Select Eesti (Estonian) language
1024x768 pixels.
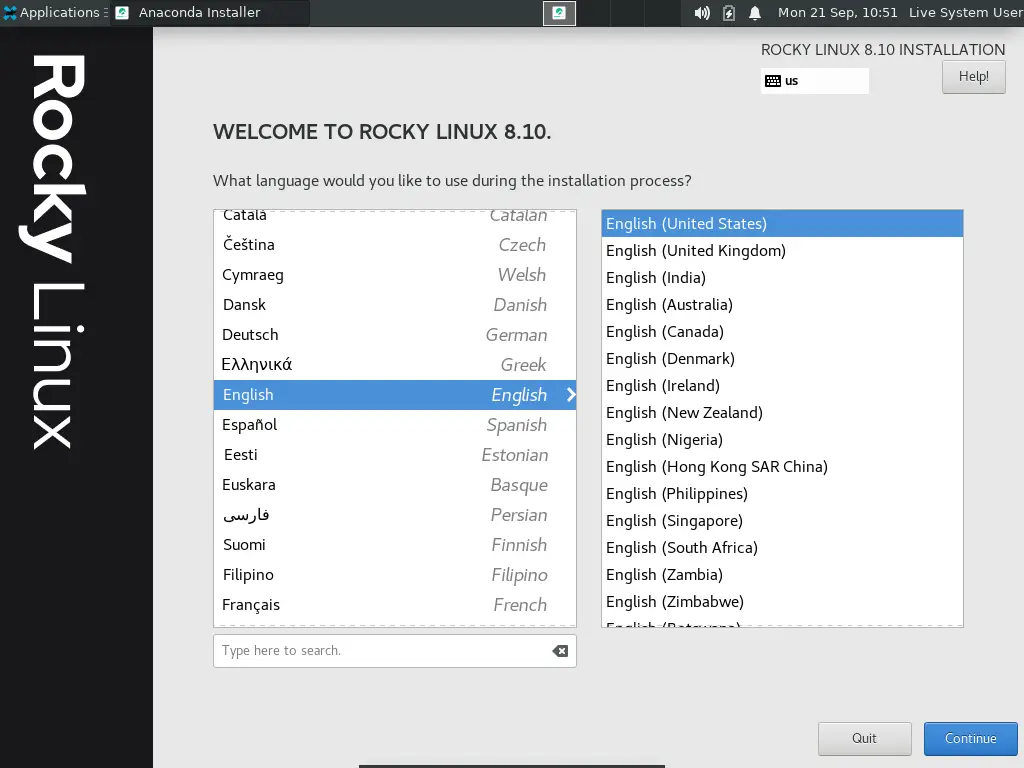tap(394, 455)
